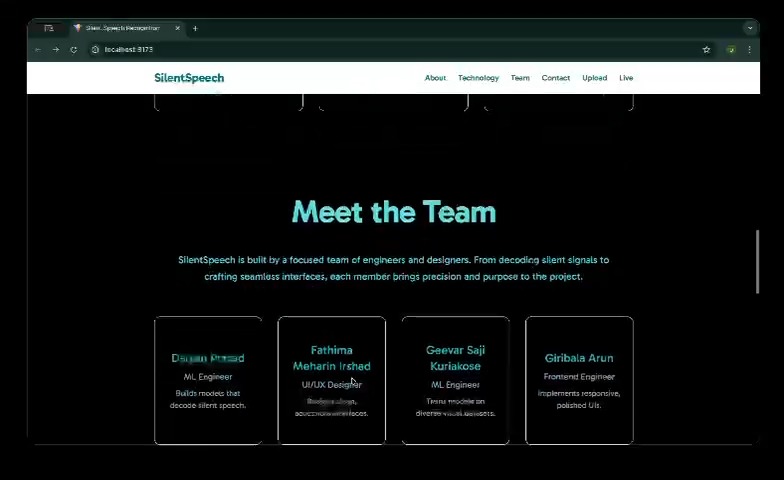Screen dimensions: 784x480
Task: Close the Silent Speech Recognition tab
Action: [x=178, y=28]
